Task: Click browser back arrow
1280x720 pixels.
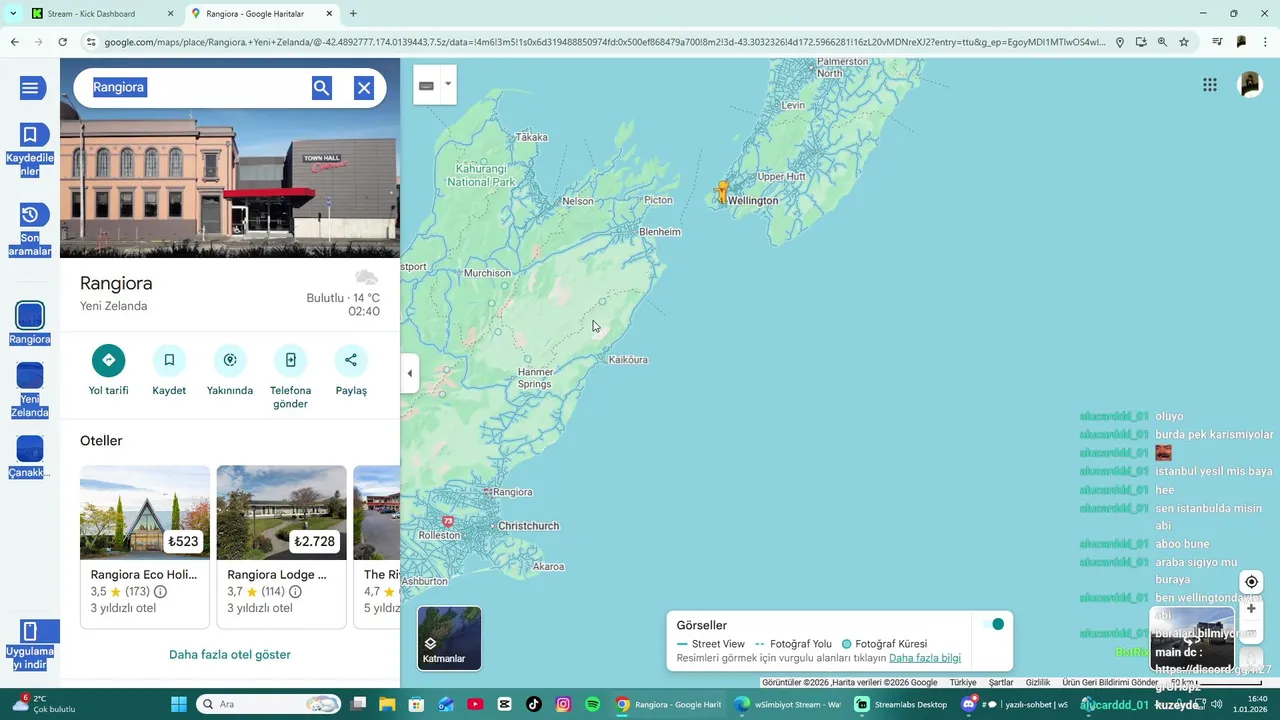Action: coord(14,42)
